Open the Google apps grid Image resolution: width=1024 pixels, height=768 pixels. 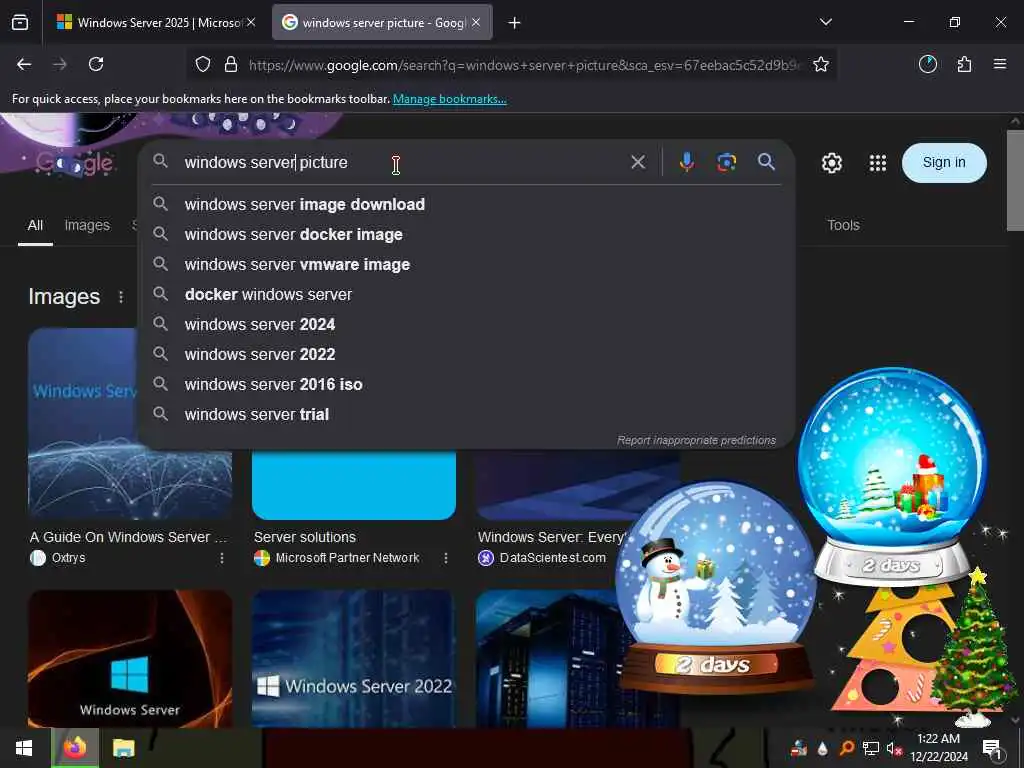point(878,163)
